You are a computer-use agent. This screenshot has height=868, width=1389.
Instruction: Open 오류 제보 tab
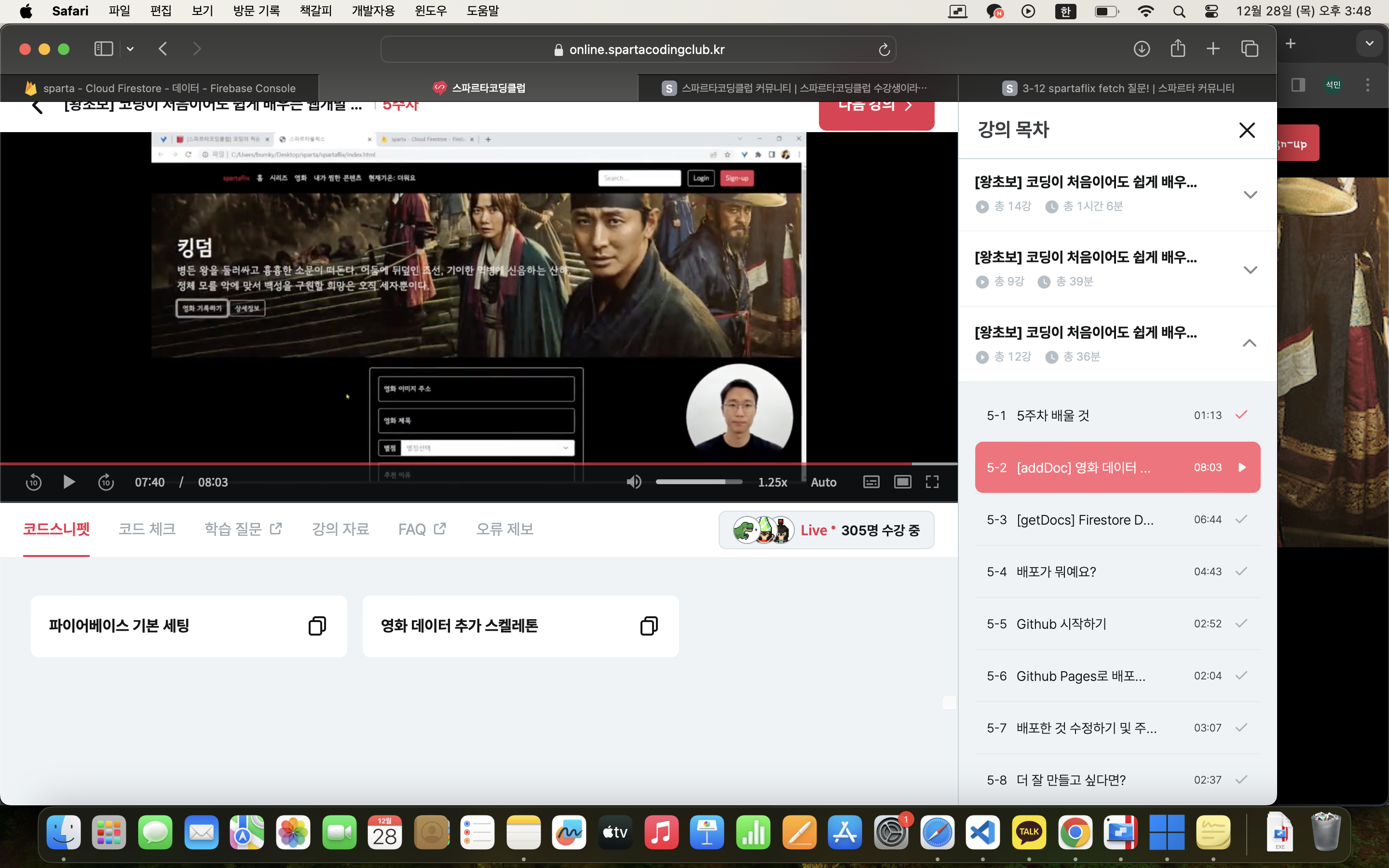tap(505, 529)
